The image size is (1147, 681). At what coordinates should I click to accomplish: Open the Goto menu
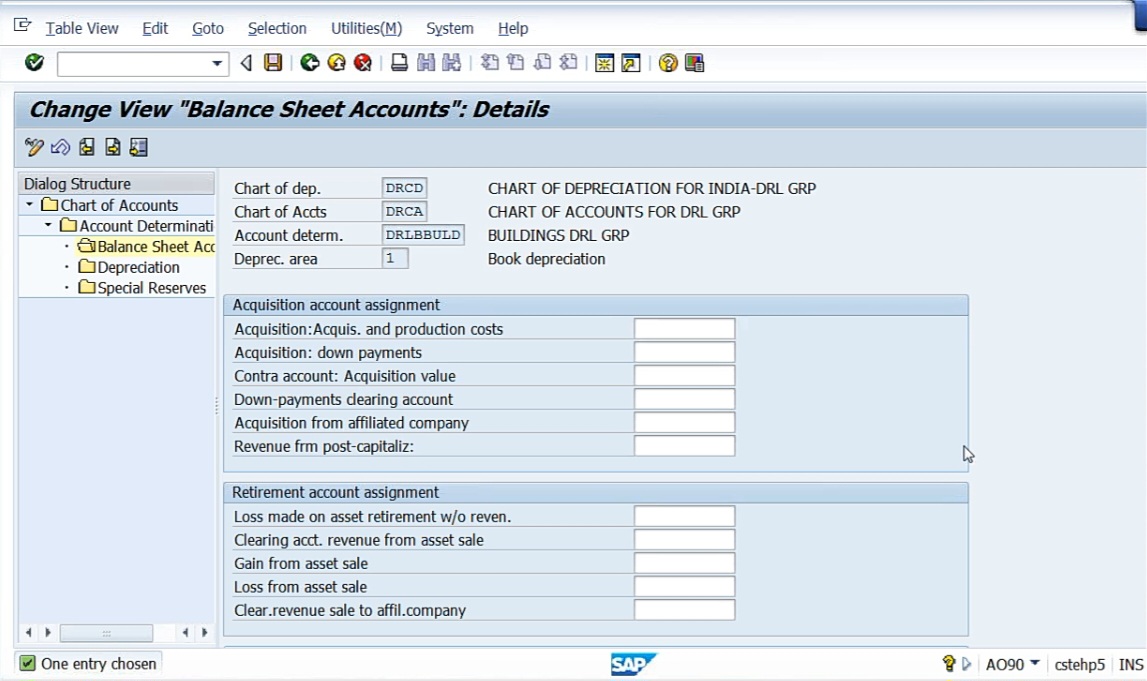pyautogui.click(x=208, y=29)
